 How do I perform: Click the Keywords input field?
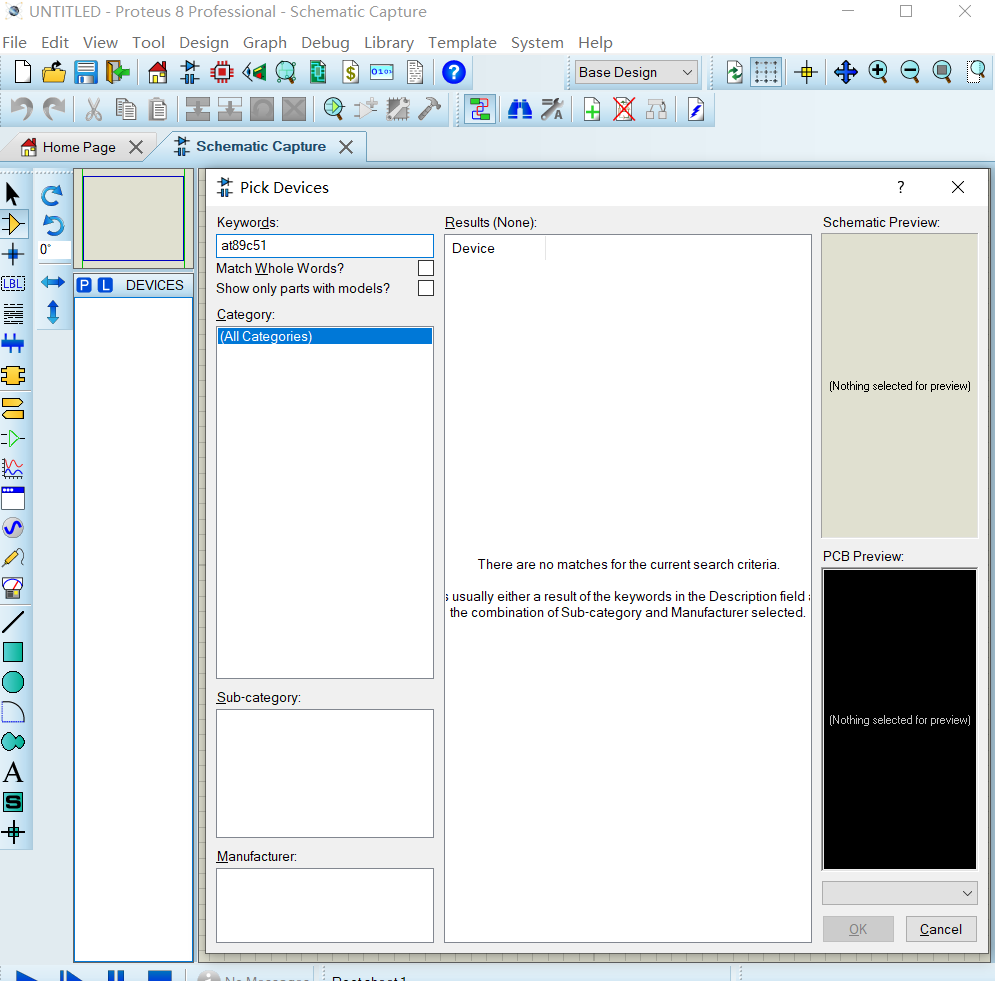pyautogui.click(x=324, y=246)
